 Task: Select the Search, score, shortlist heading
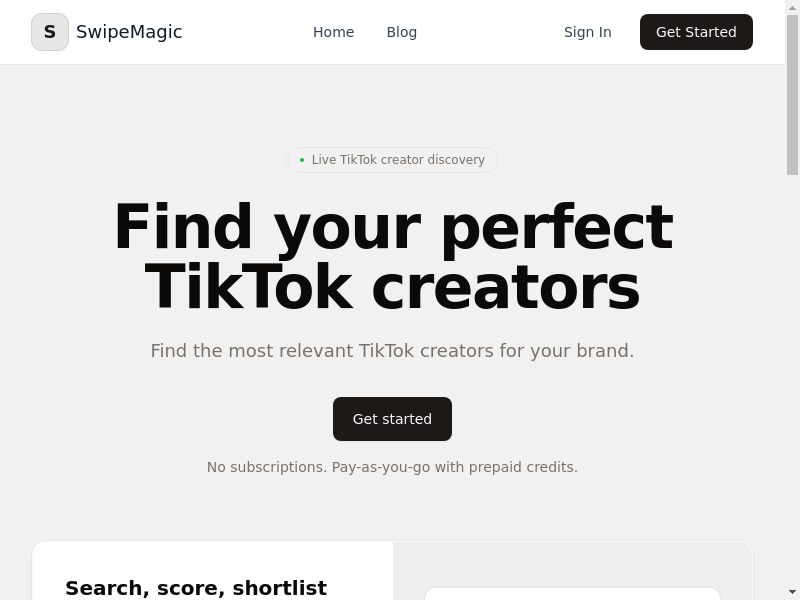point(196,588)
